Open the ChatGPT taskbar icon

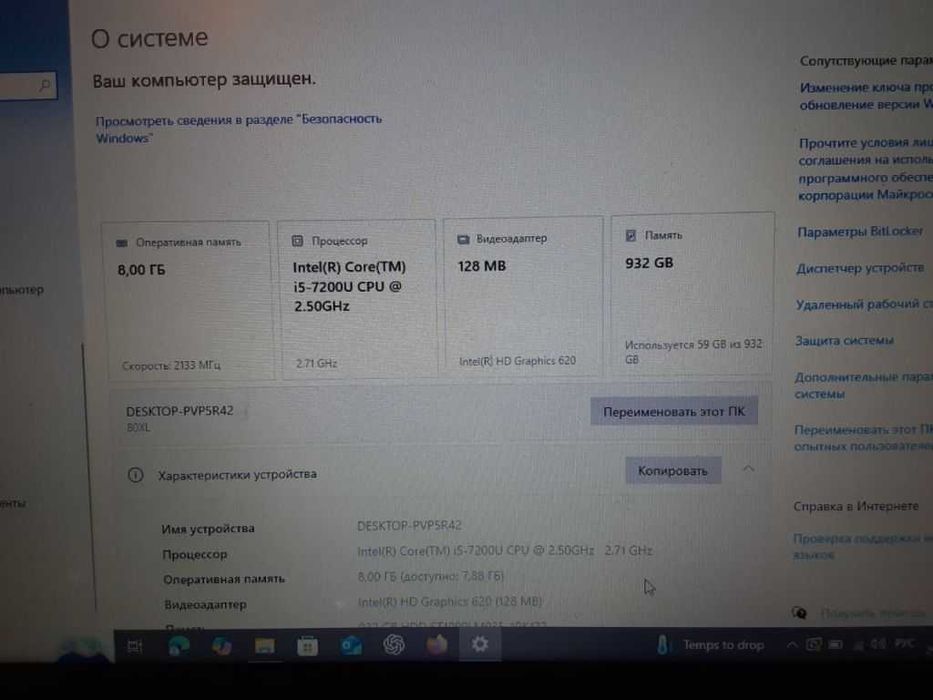pyautogui.click(x=394, y=645)
